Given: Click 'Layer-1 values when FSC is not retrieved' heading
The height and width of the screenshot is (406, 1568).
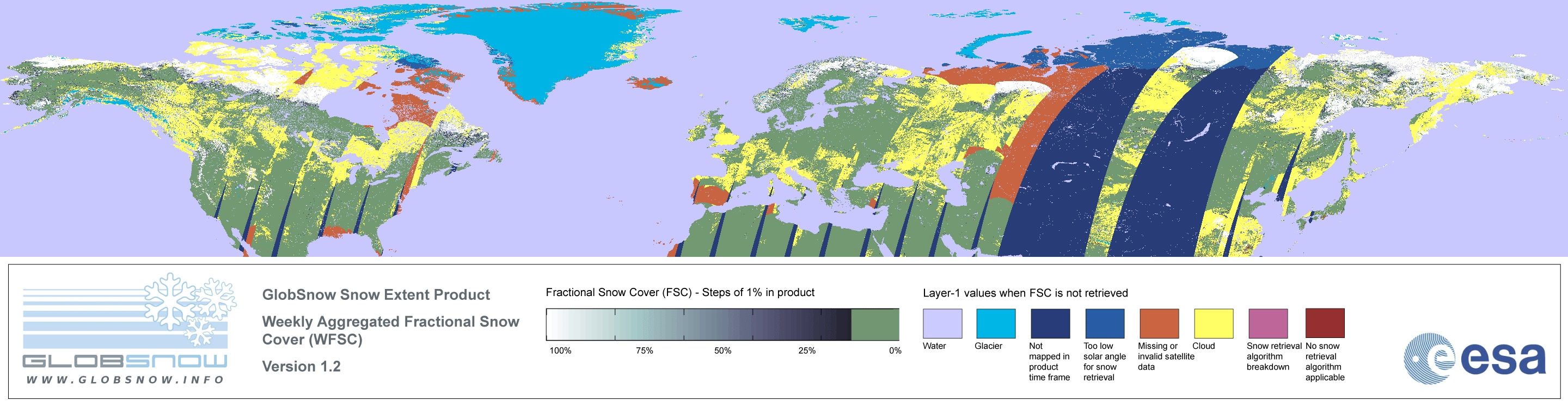Looking at the screenshot, I should [1025, 293].
